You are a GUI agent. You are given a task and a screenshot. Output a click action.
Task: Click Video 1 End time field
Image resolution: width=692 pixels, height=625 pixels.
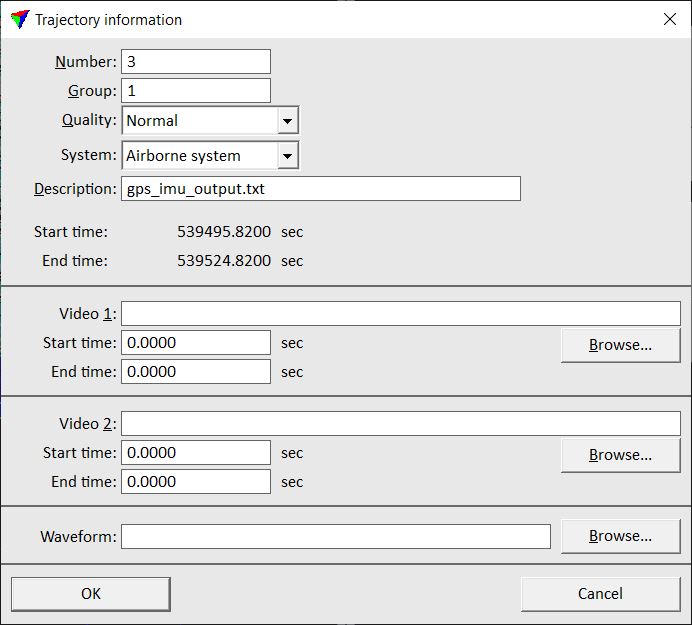click(196, 372)
